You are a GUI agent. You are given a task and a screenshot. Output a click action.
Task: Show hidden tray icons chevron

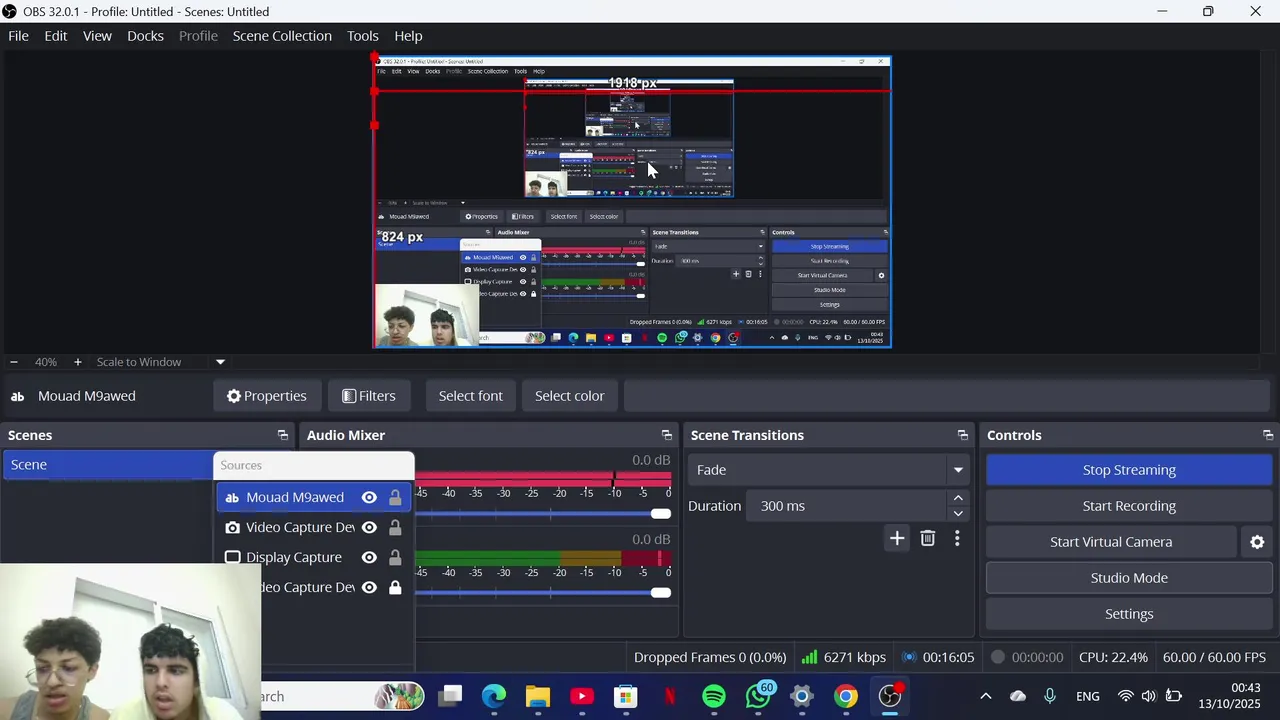(986, 696)
